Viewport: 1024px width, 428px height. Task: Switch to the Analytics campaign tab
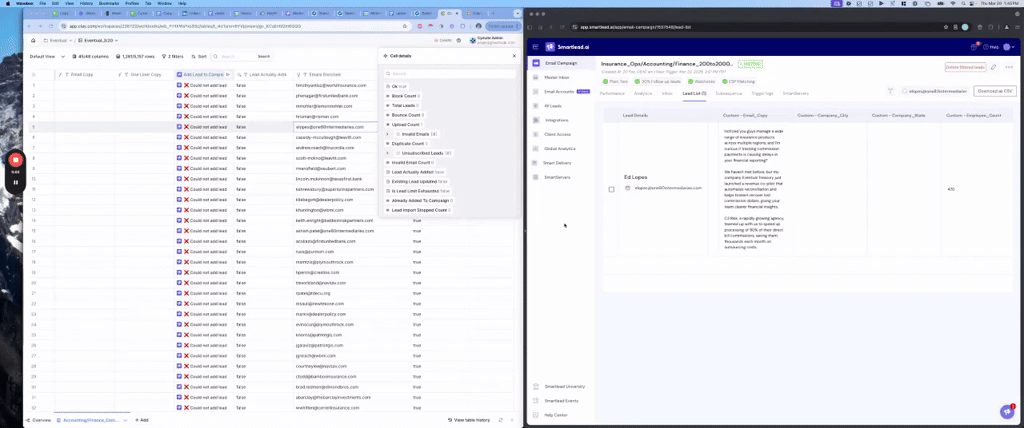(x=642, y=93)
